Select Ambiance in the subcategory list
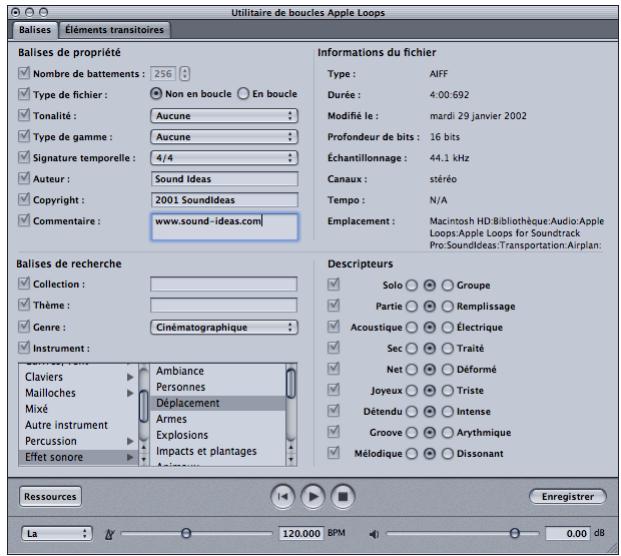Viewport: 621px width, 556px height. [218, 371]
